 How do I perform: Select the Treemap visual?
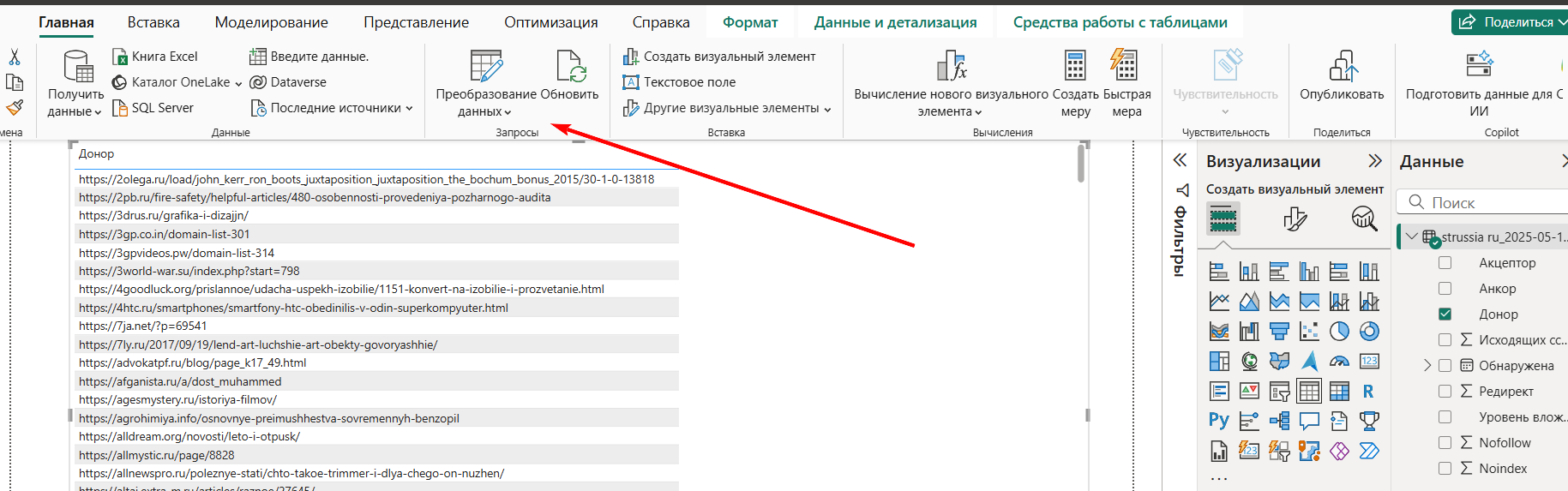tap(1219, 362)
